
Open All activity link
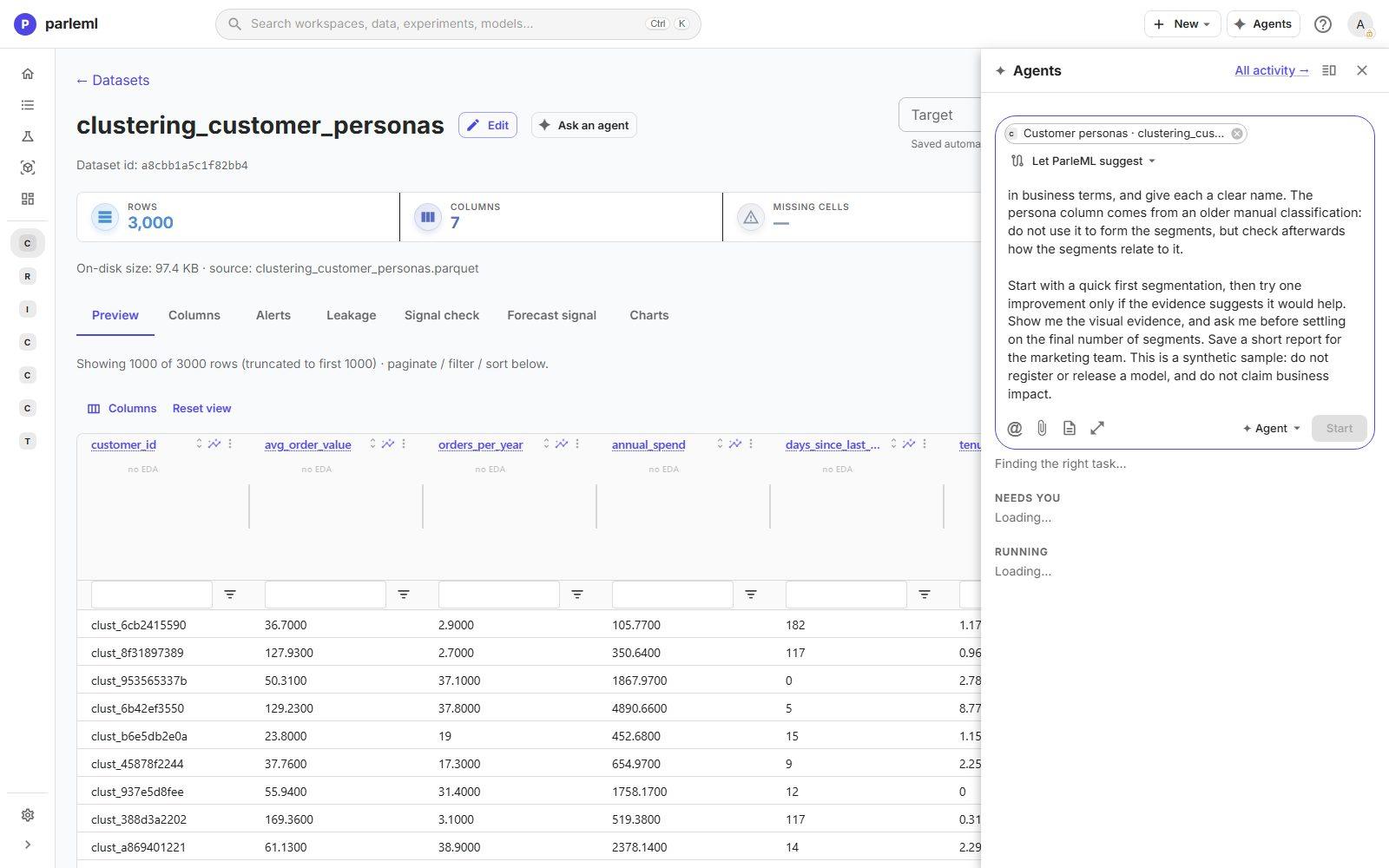pos(1272,70)
